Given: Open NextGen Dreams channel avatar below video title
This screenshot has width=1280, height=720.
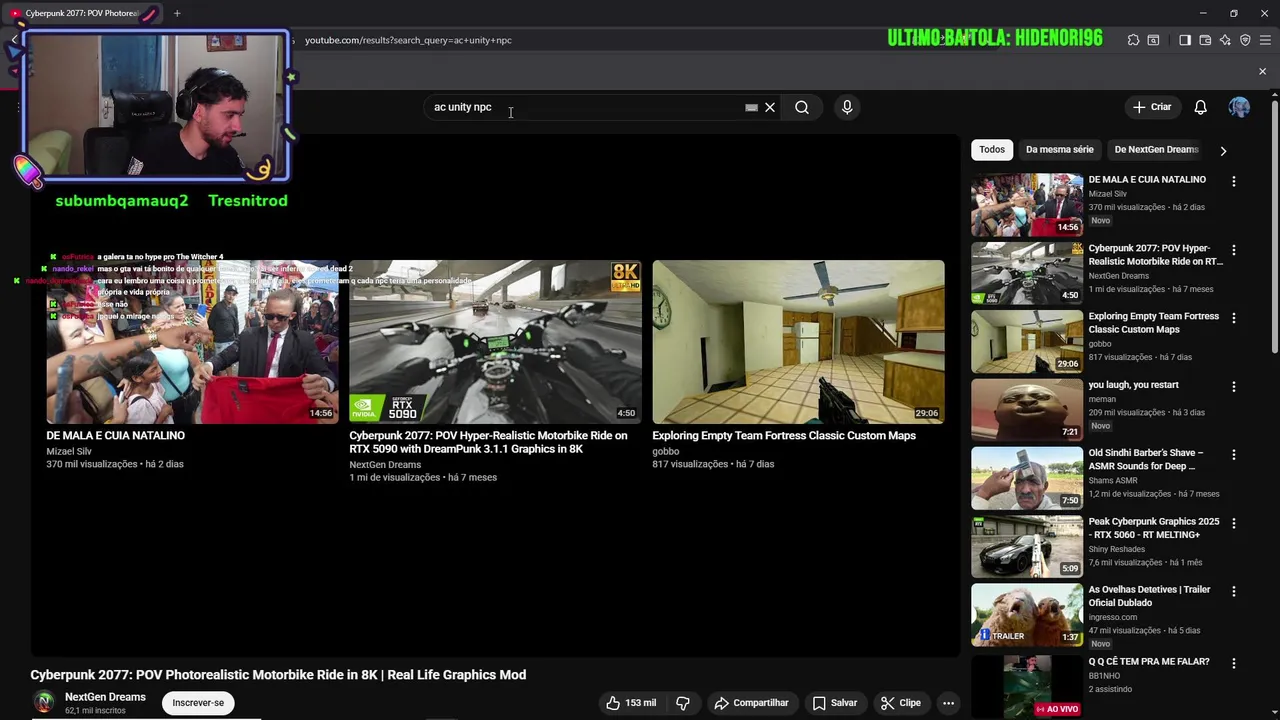Looking at the screenshot, I should point(43,702).
